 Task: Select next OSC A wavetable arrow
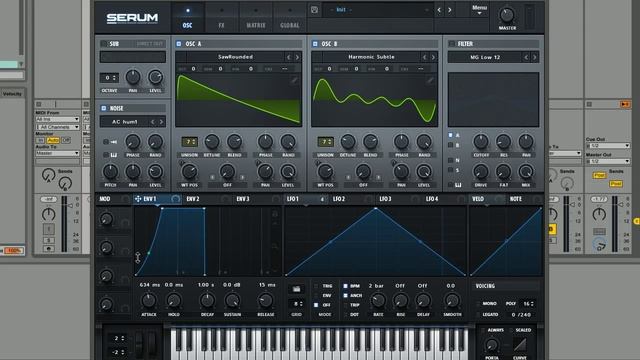tap(297, 57)
